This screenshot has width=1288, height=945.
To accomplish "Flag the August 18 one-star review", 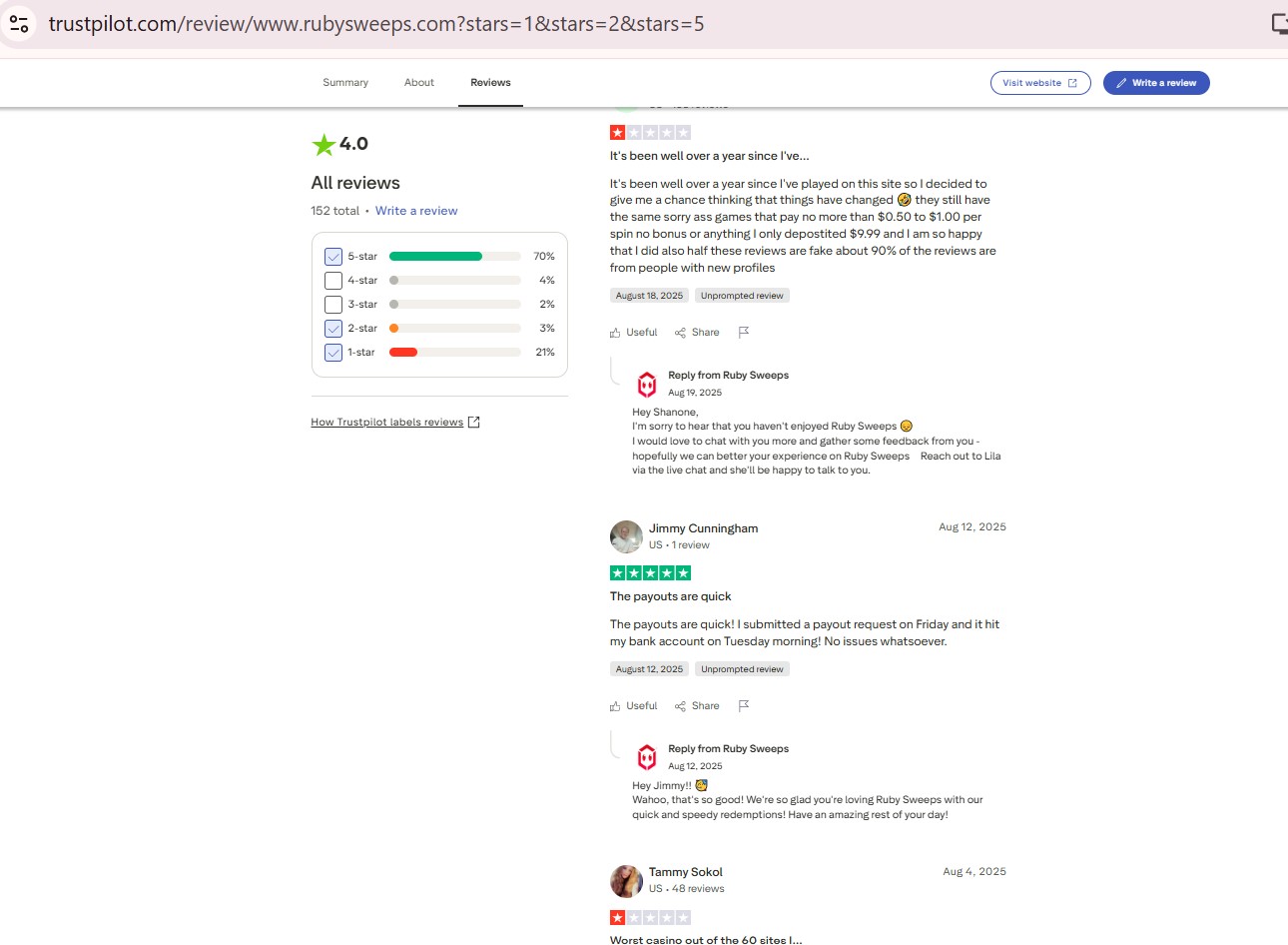I will pyautogui.click(x=743, y=333).
